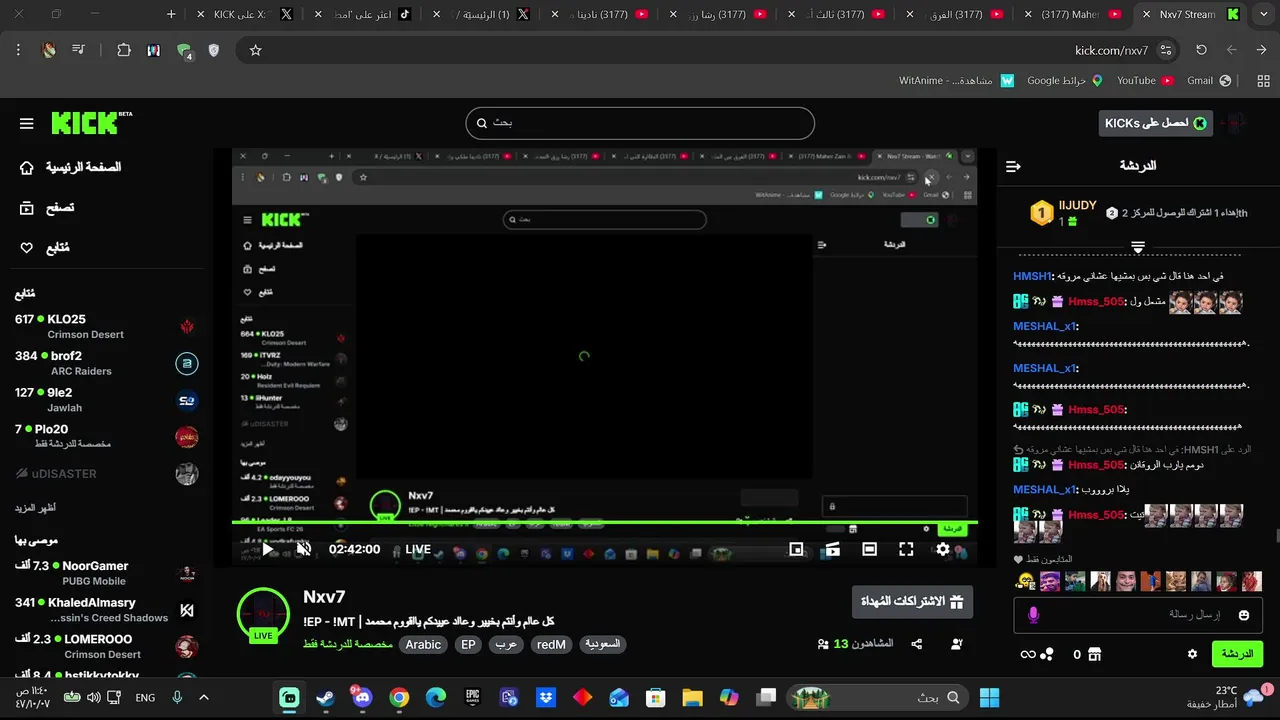Open YouTube bookmark
1280x720 pixels.
coord(1144,81)
